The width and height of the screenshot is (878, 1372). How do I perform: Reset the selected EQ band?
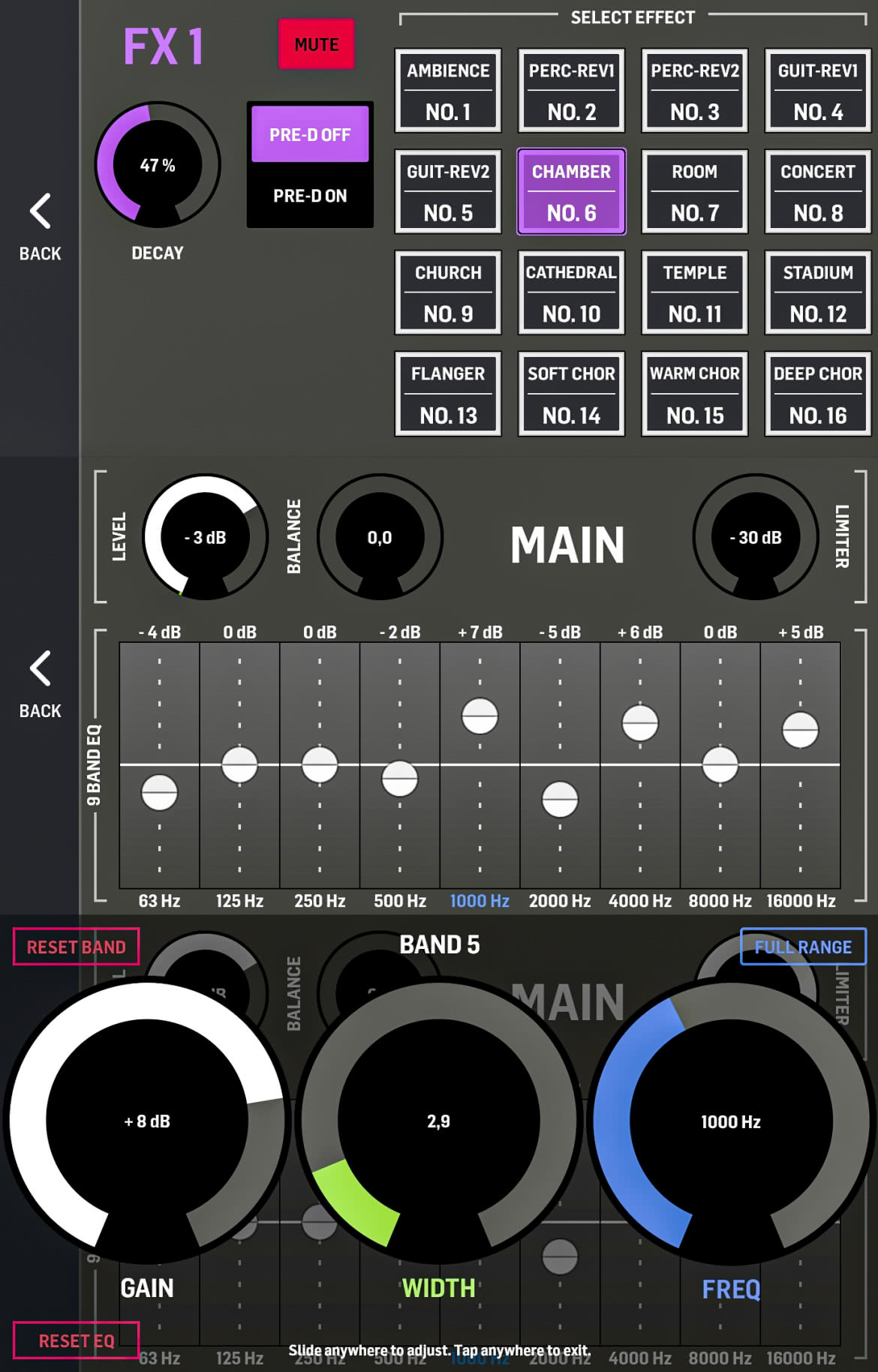click(x=76, y=947)
